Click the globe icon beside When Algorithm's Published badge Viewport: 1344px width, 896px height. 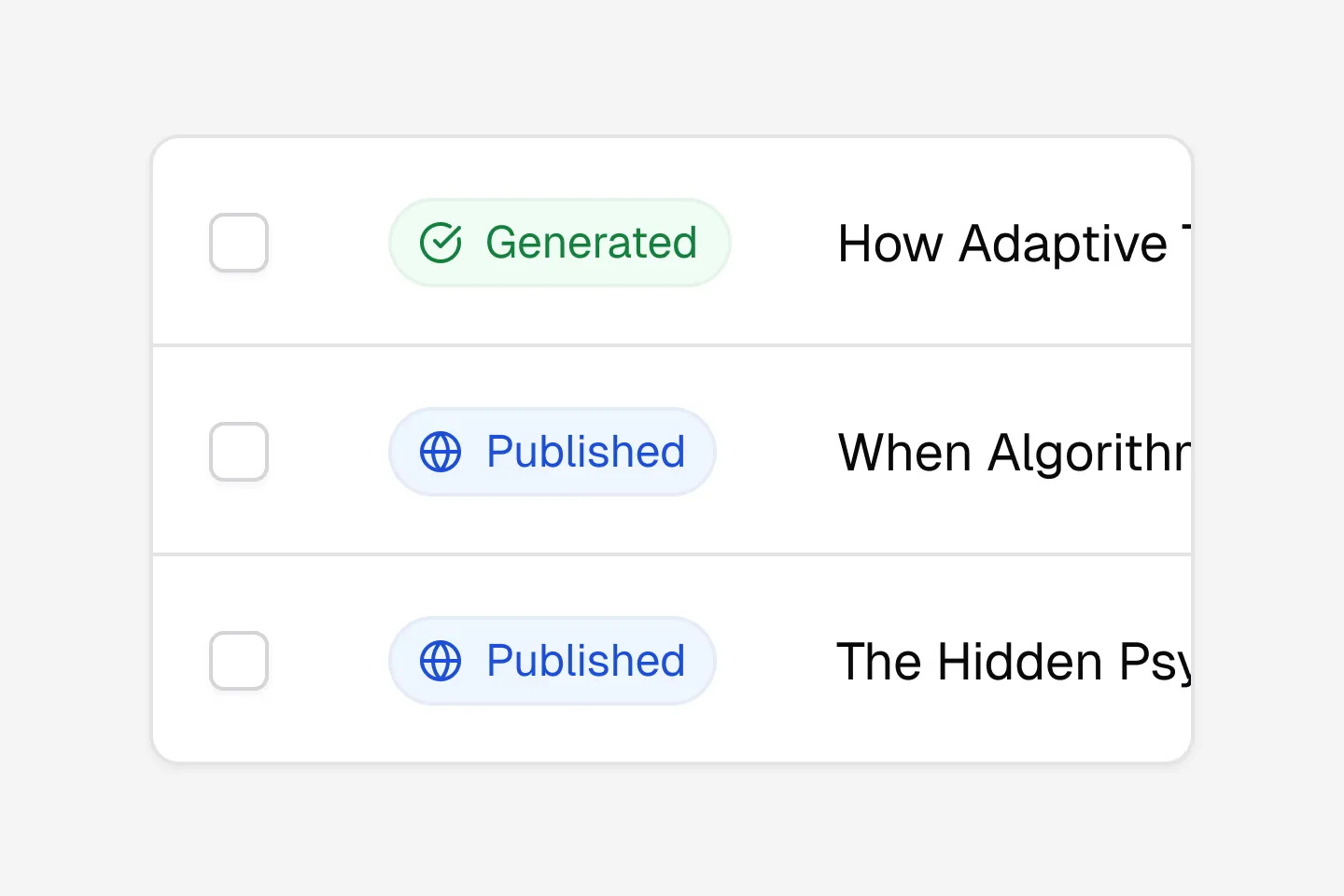click(x=440, y=452)
